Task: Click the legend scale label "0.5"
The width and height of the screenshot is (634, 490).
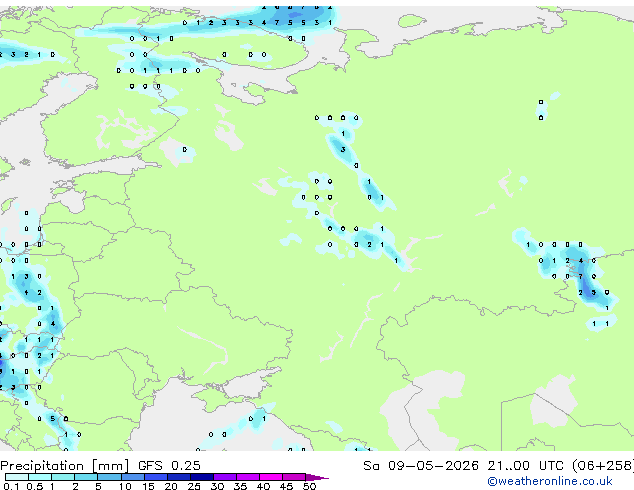Action: click(35, 486)
